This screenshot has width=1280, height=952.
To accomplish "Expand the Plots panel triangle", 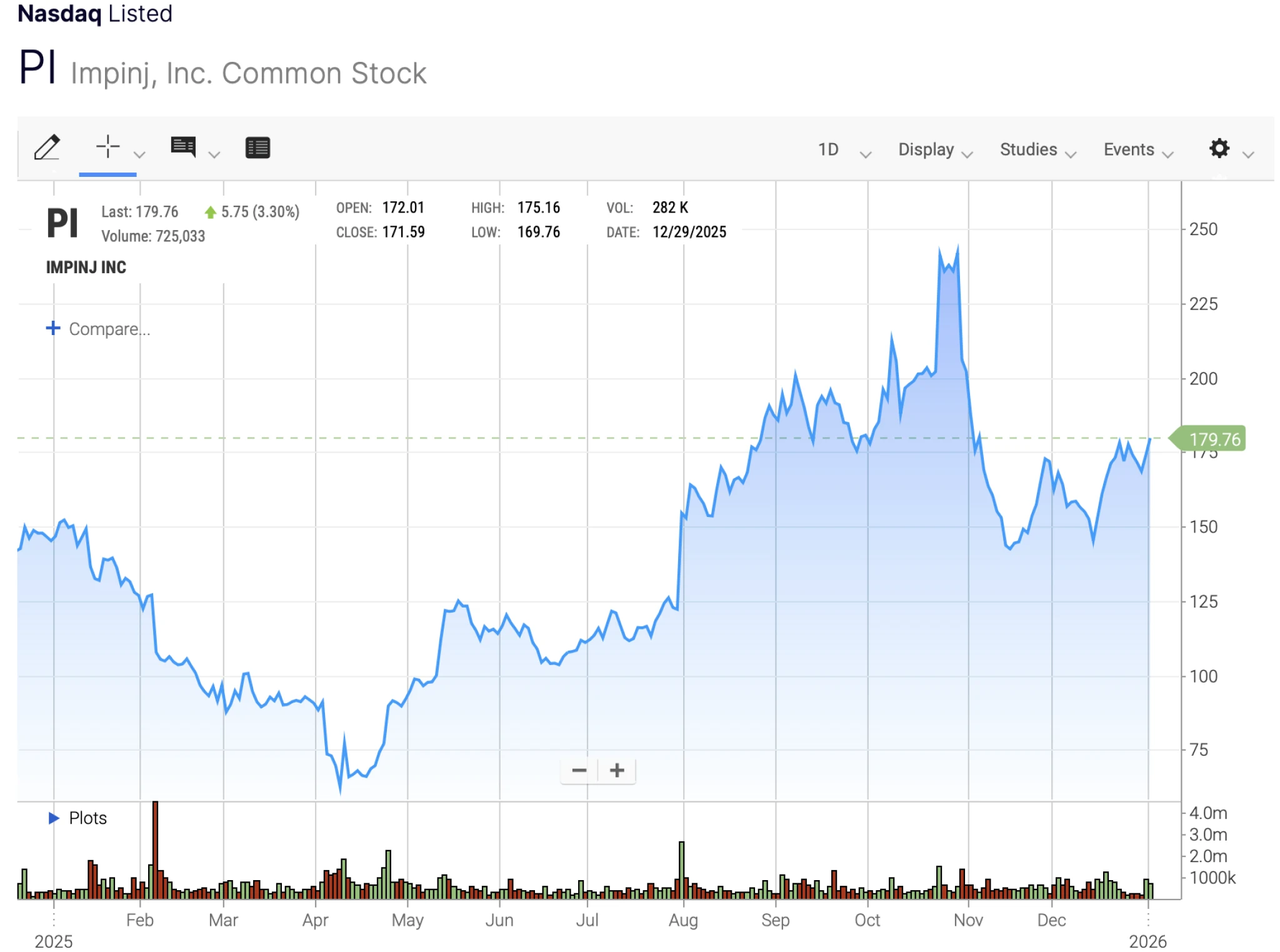I will click(x=54, y=818).
